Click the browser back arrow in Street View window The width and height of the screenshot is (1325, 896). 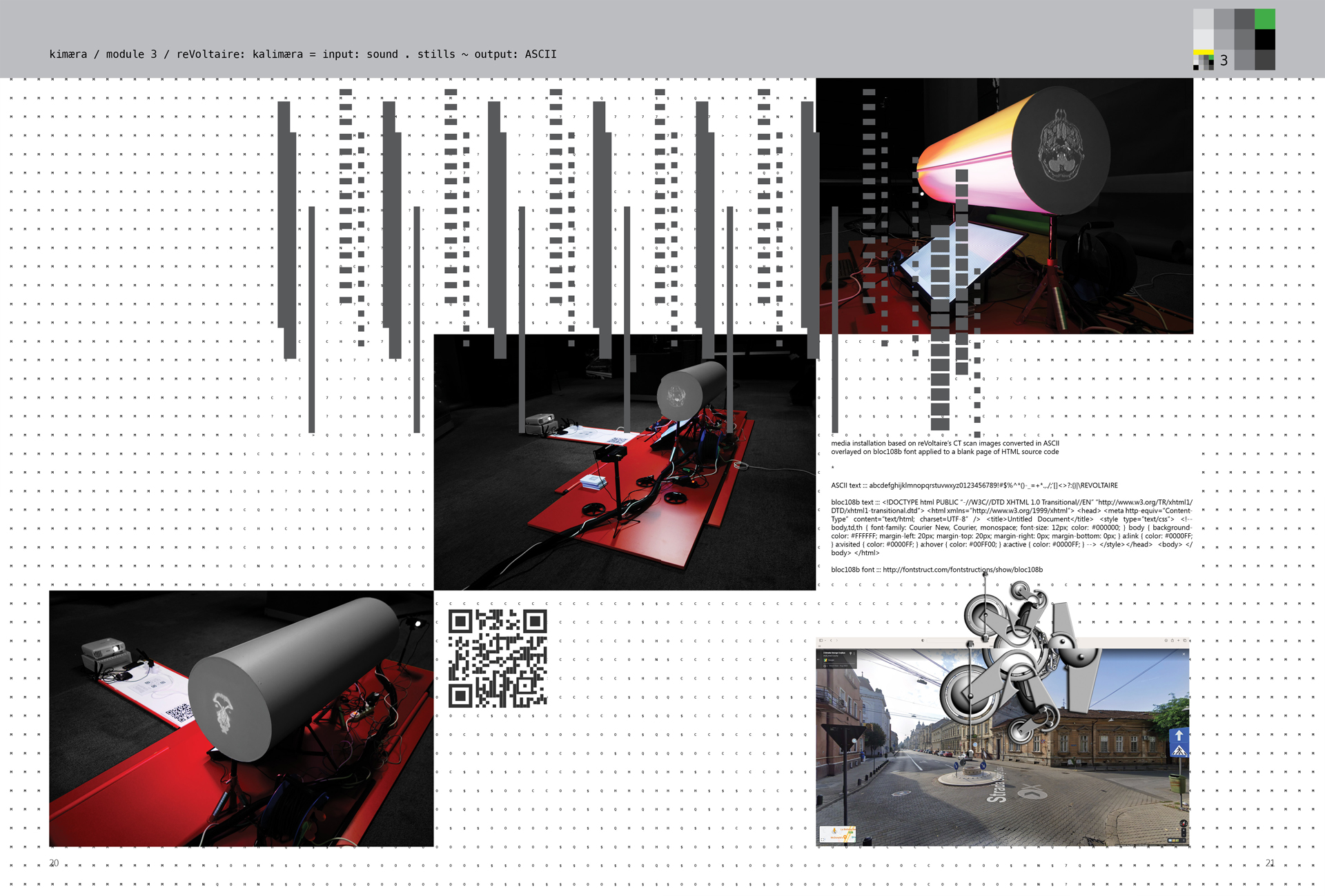coord(831,640)
